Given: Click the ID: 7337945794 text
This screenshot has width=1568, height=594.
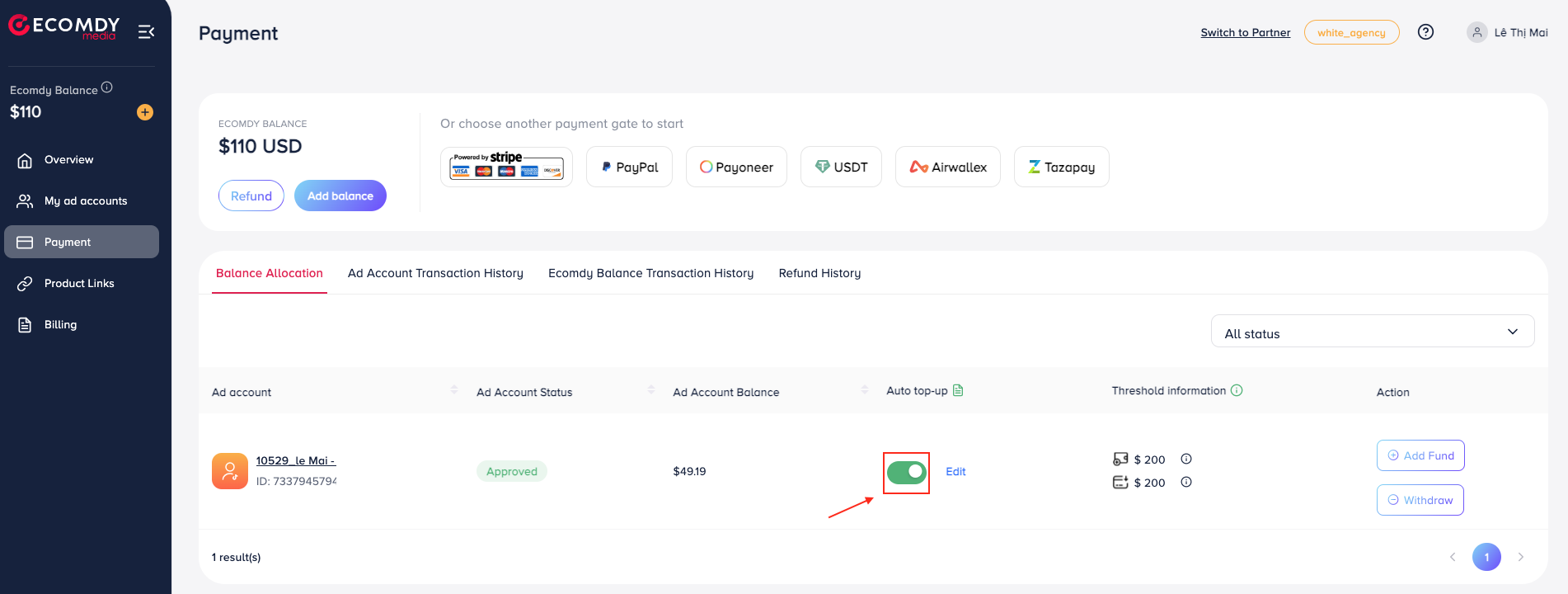Looking at the screenshot, I should (x=296, y=481).
